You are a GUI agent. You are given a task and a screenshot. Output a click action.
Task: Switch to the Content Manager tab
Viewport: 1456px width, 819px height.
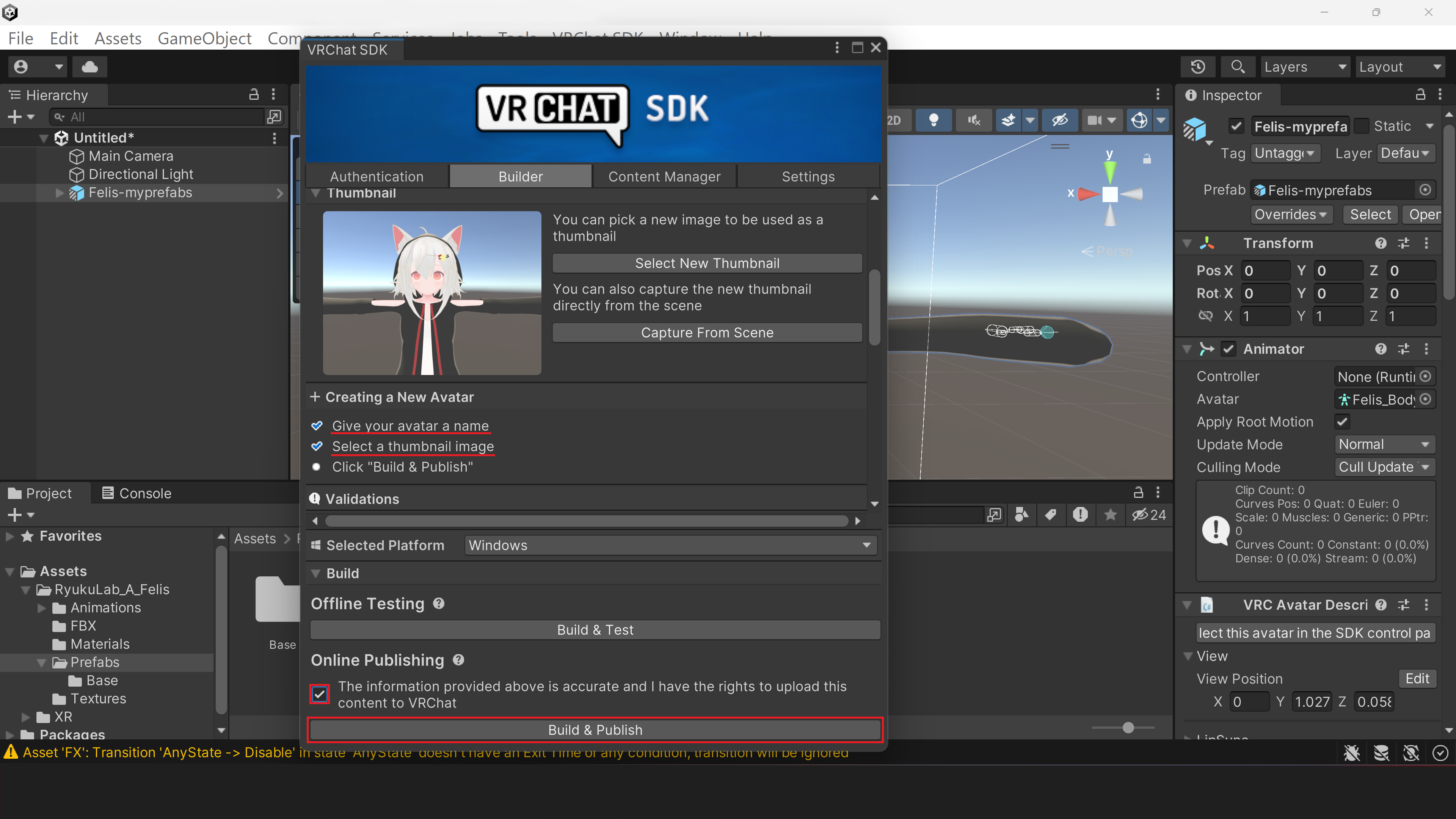[665, 176]
